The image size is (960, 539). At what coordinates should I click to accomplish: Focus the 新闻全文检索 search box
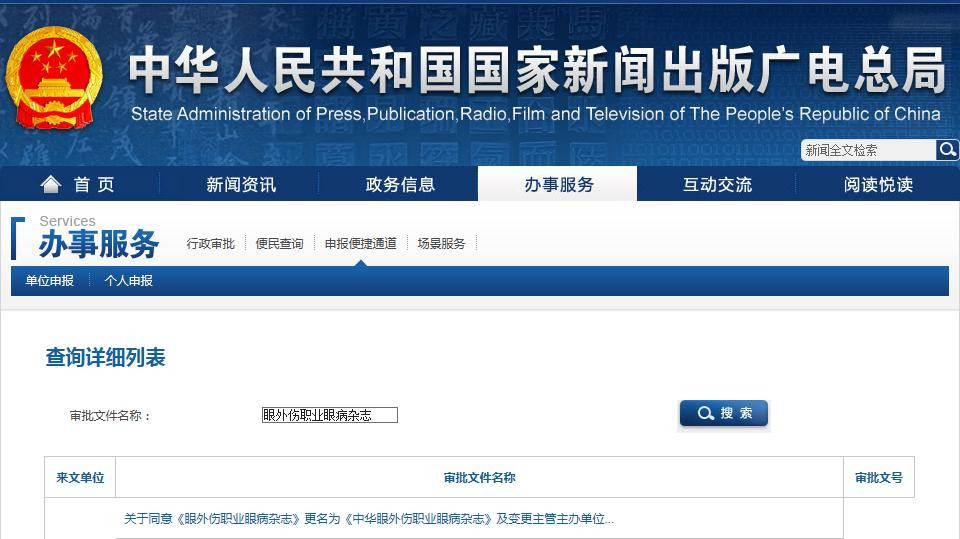(868, 150)
